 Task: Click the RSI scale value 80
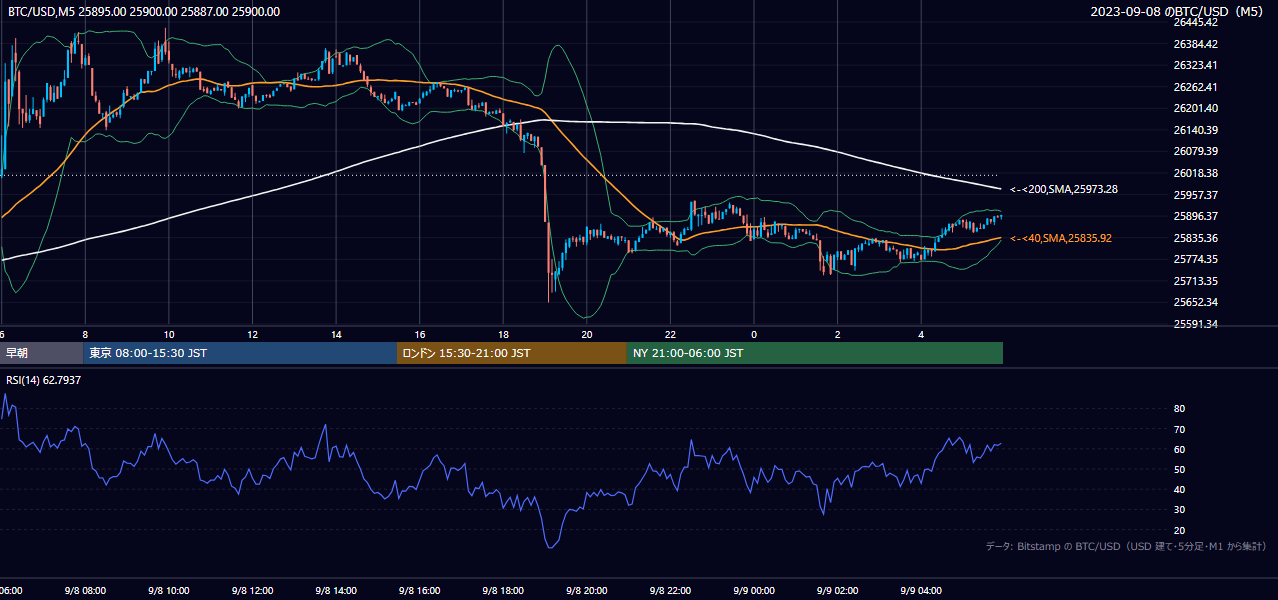coord(1179,409)
